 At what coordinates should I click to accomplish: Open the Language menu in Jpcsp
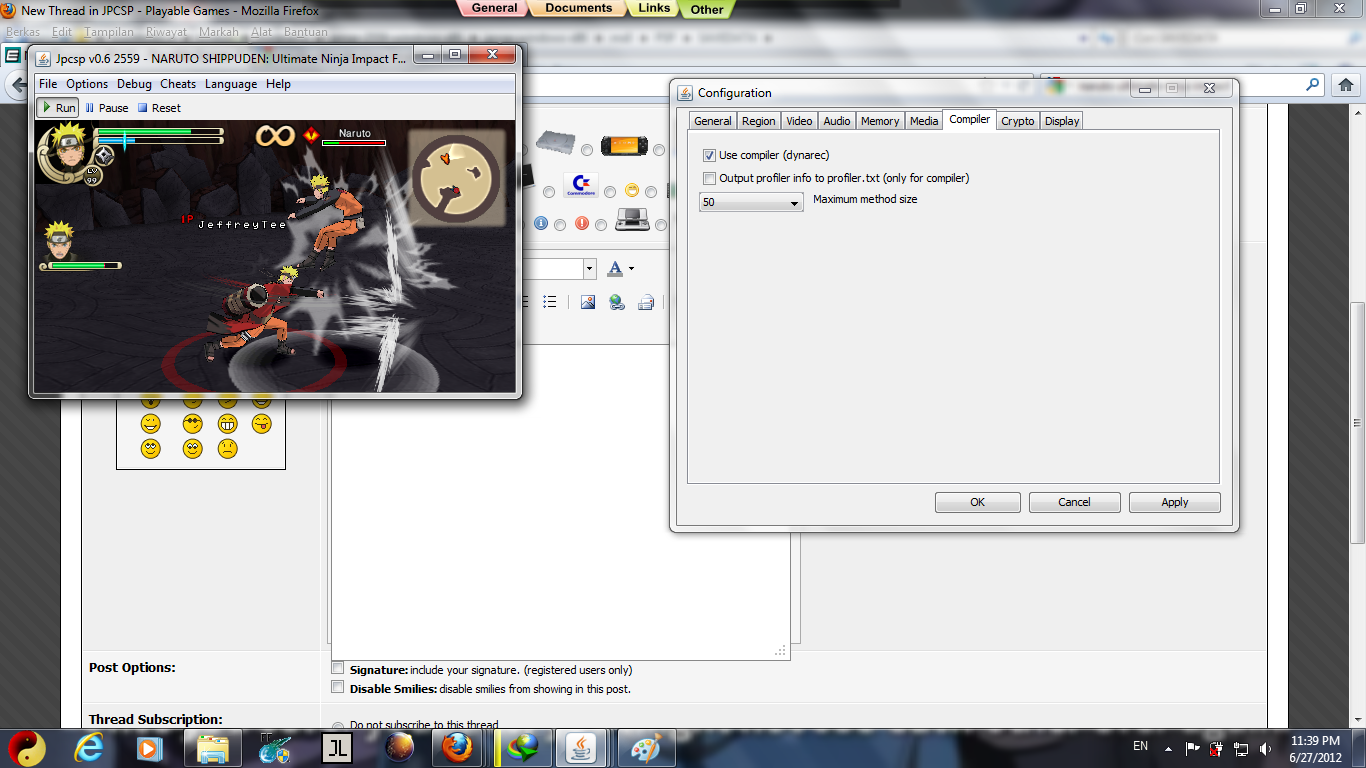pyautogui.click(x=231, y=84)
